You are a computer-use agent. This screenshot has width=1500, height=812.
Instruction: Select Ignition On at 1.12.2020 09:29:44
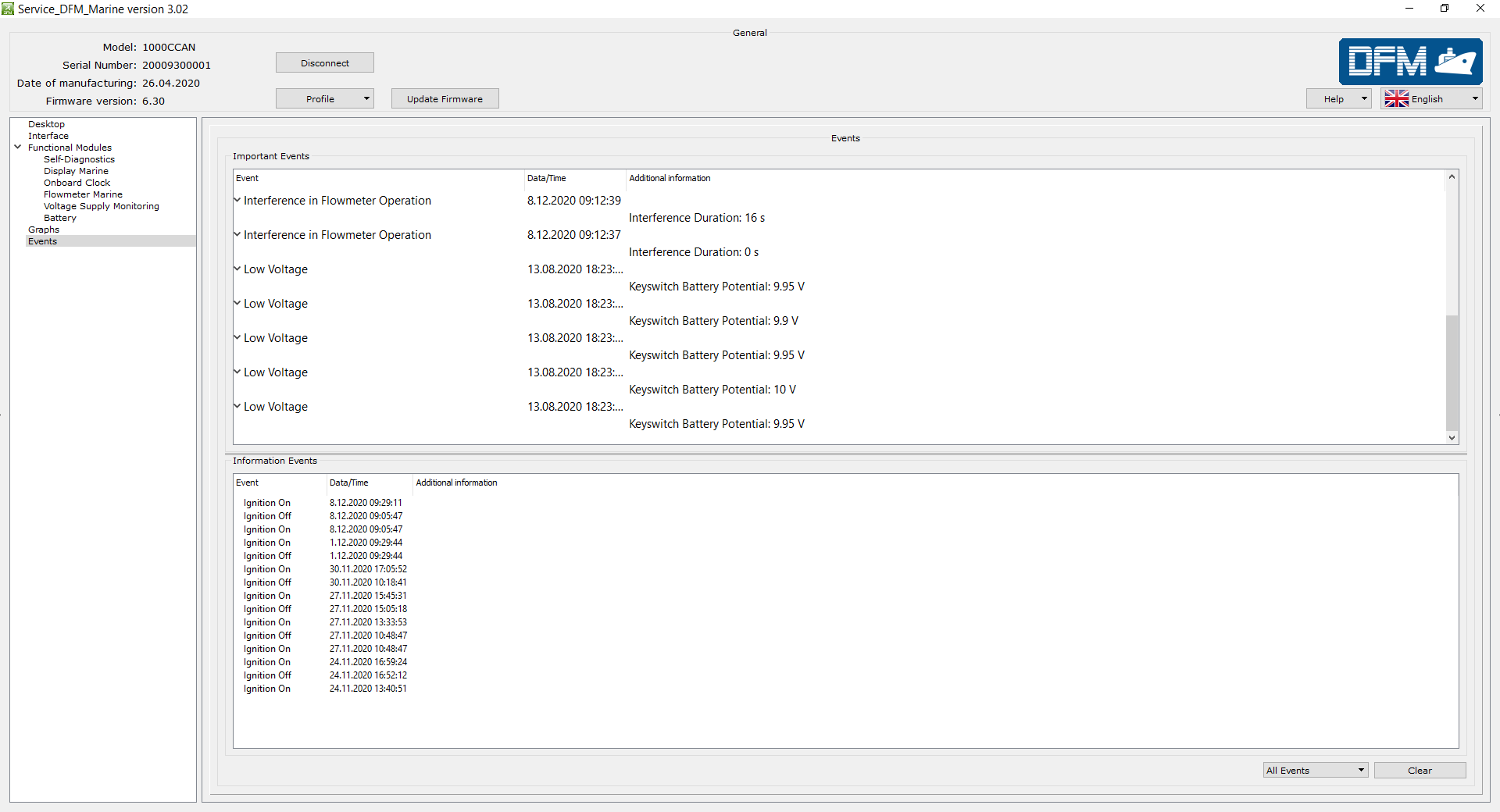(x=323, y=543)
